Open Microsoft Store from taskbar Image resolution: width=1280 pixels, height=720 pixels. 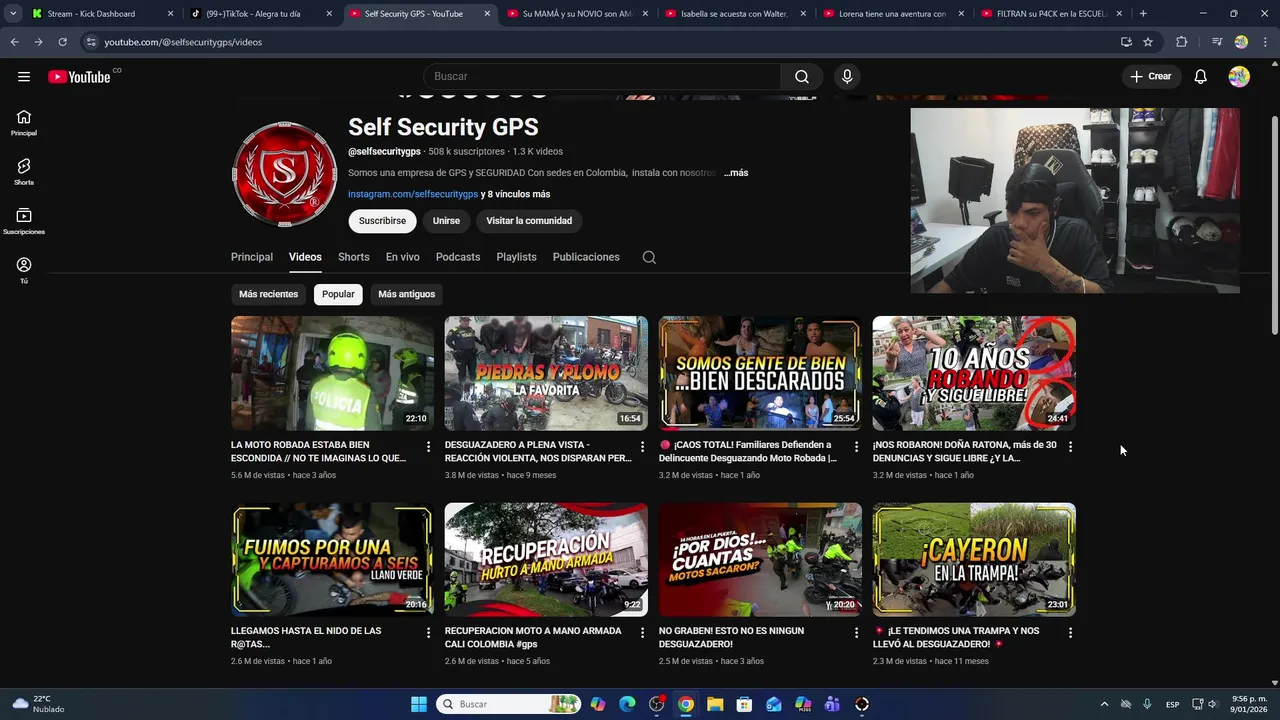point(744,704)
